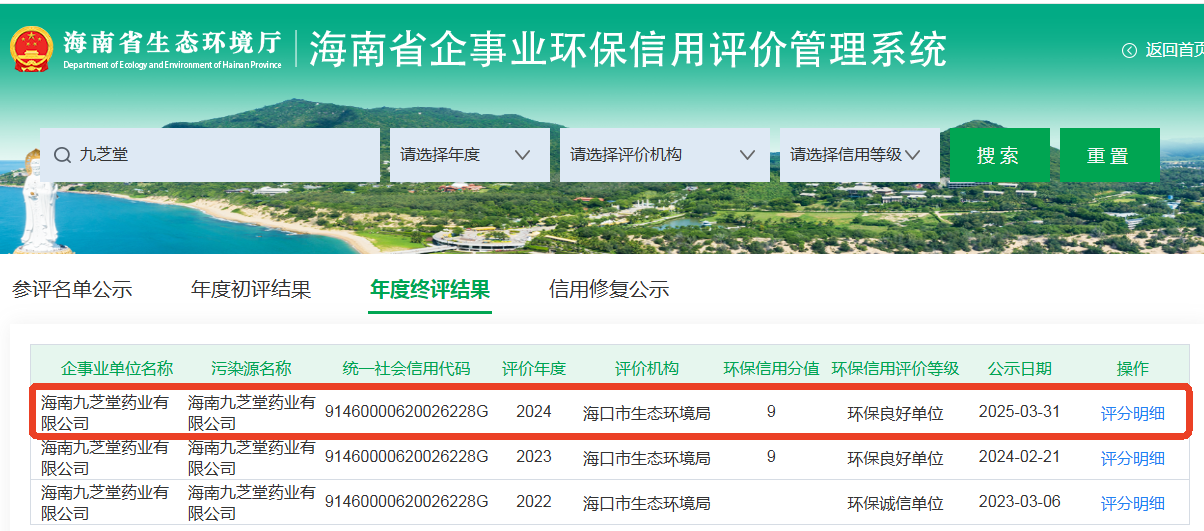Image resolution: width=1204 pixels, height=531 pixels.
Task: Select the 年度终评结果 tab
Action: [430, 290]
